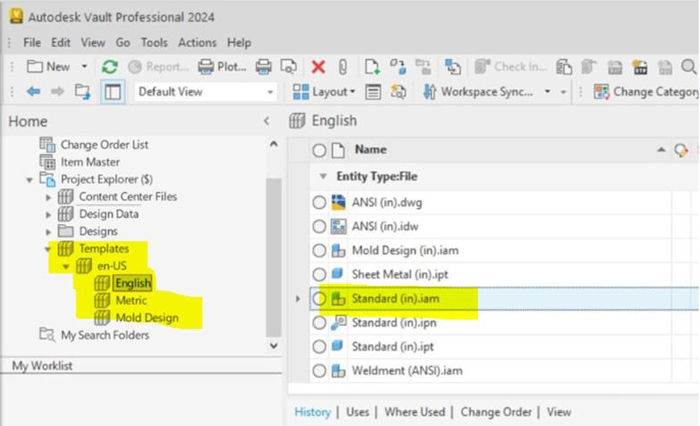Image resolution: width=700 pixels, height=426 pixels.
Task: Open the Layout menu button
Action: 324,92
